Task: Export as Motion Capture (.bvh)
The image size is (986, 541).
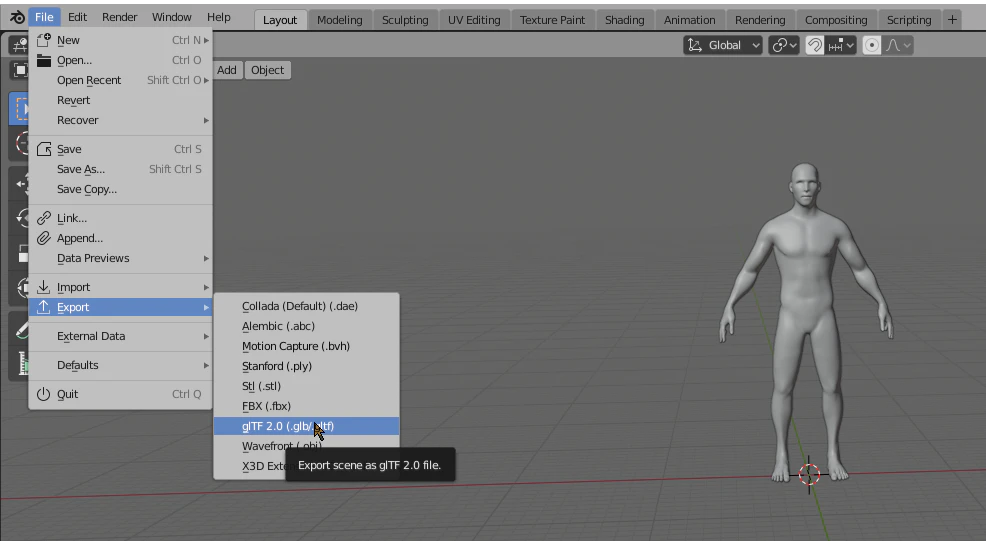Action: [x=306, y=347]
